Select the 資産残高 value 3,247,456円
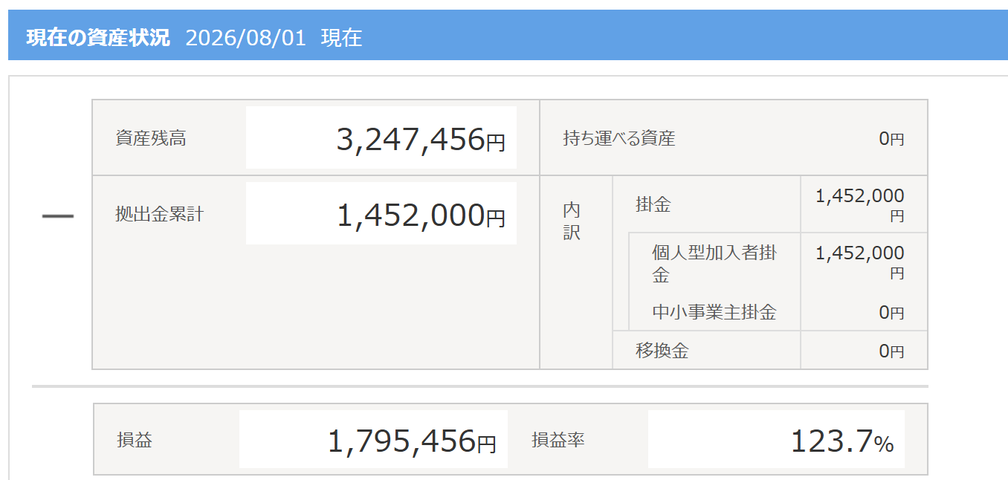Viewport: 1008px width, 480px height. (421, 139)
